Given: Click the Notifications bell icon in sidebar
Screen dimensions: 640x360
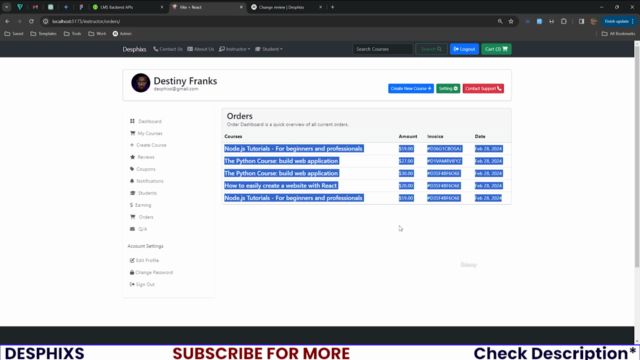Looking at the screenshot, I should coord(132,181).
